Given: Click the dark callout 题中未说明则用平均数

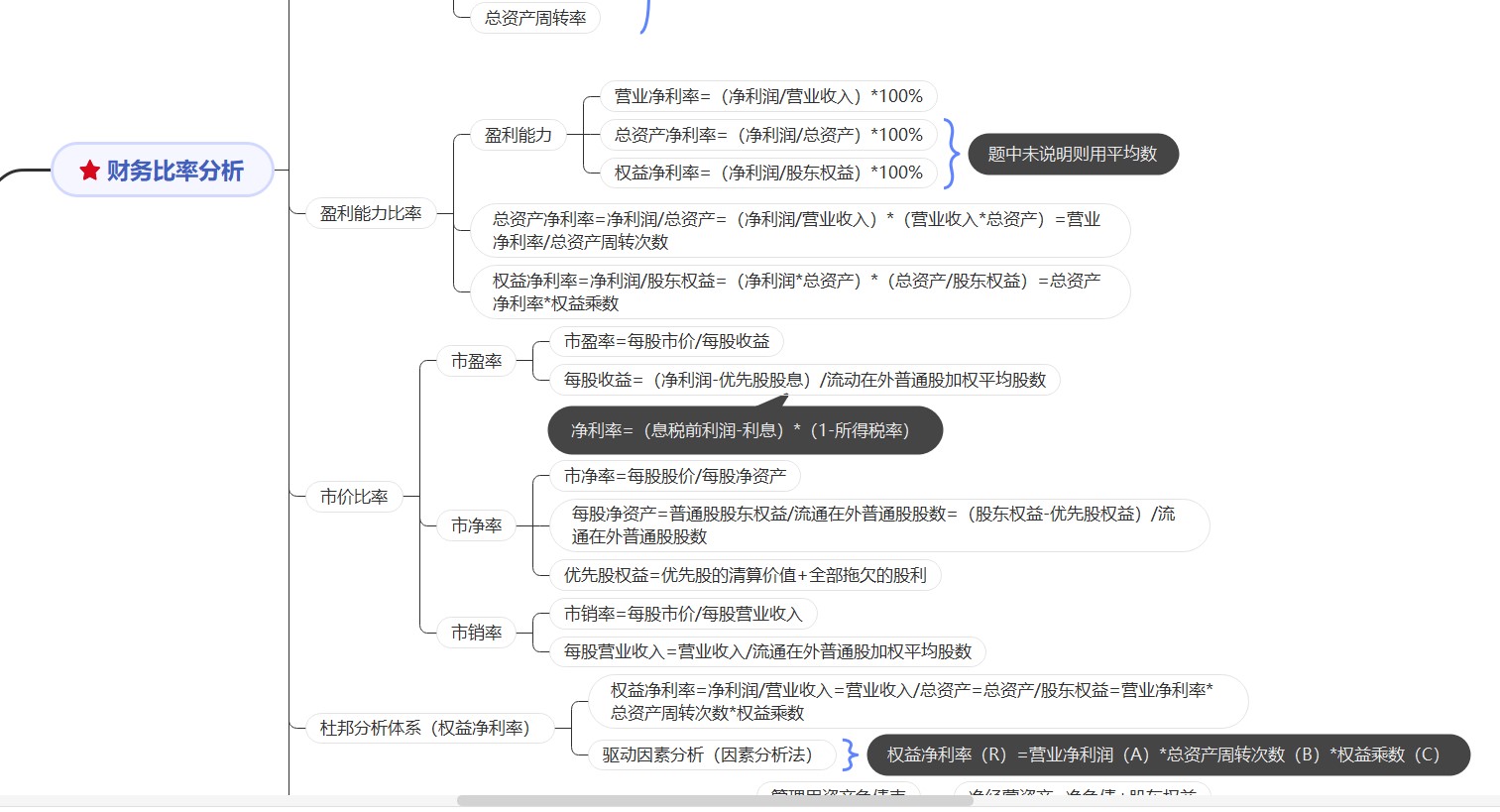Looking at the screenshot, I should click(1073, 154).
